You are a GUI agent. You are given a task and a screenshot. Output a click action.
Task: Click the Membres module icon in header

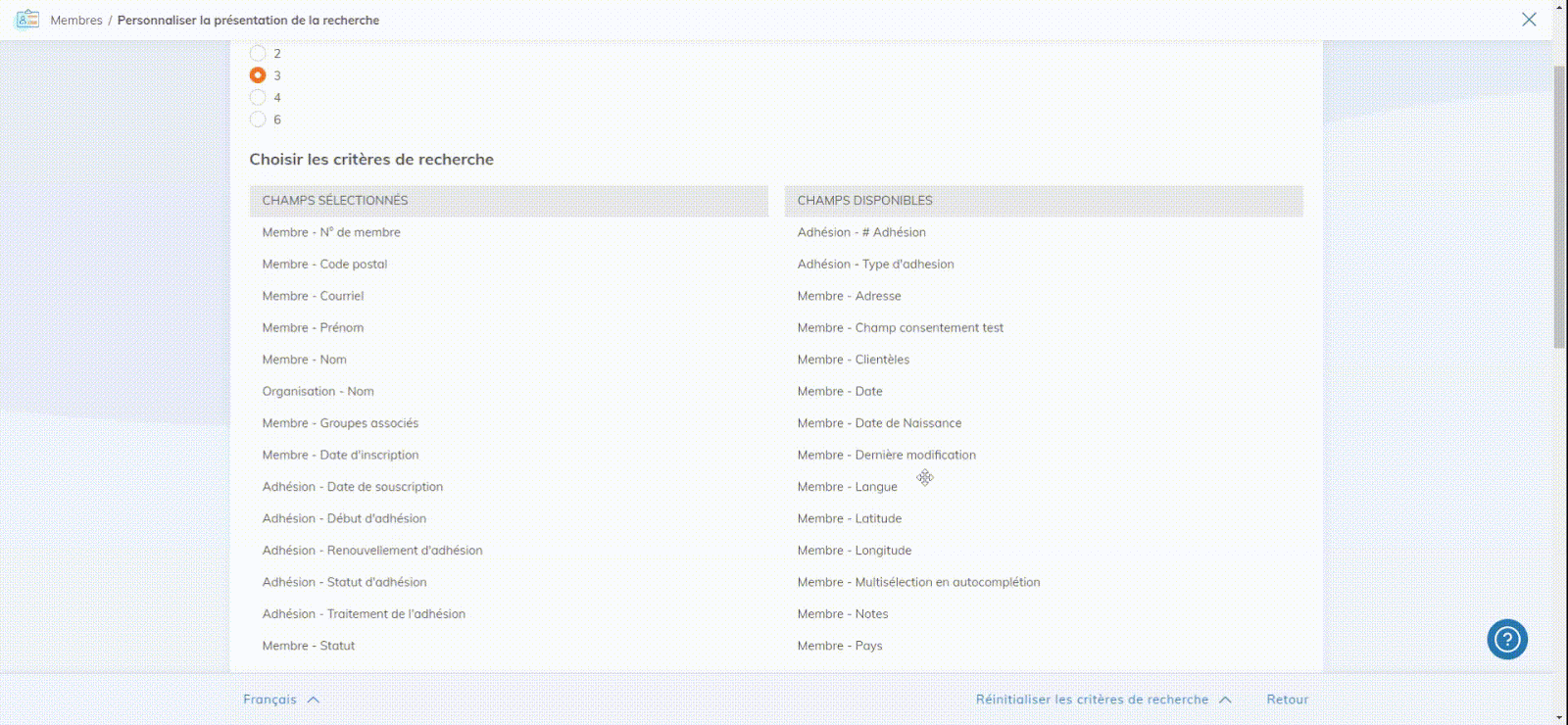[x=27, y=20]
